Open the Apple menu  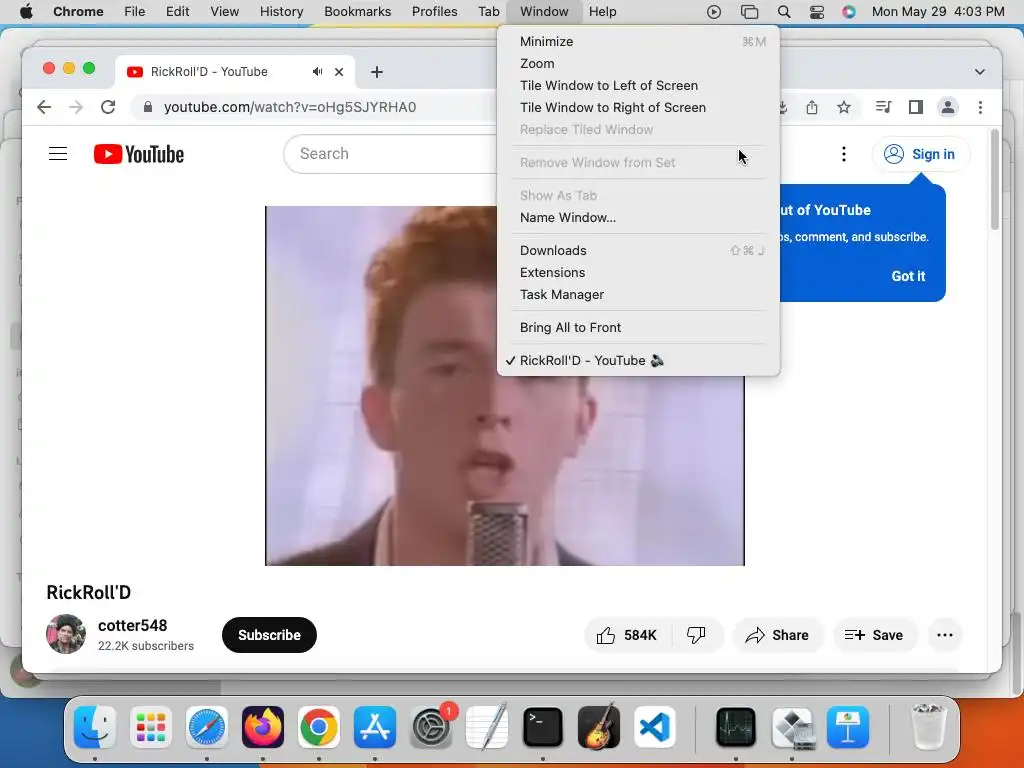coord(26,11)
